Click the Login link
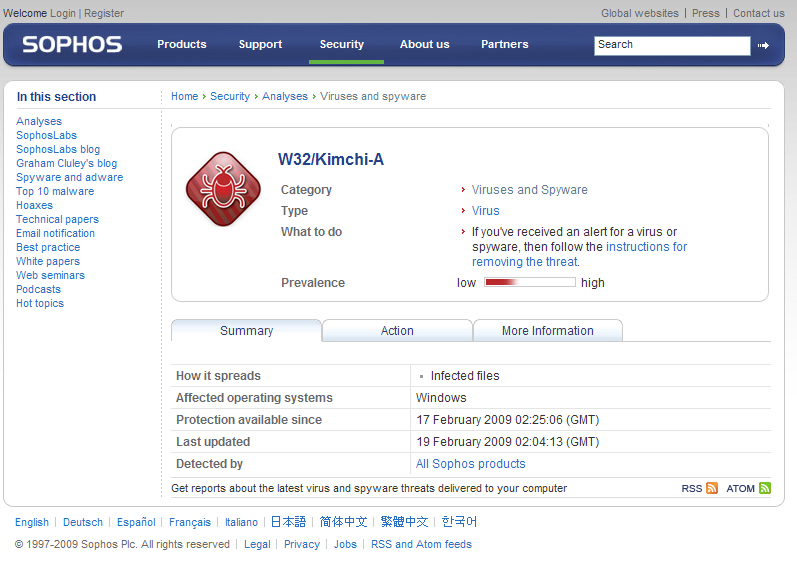The height and width of the screenshot is (567, 797). (63, 13)
